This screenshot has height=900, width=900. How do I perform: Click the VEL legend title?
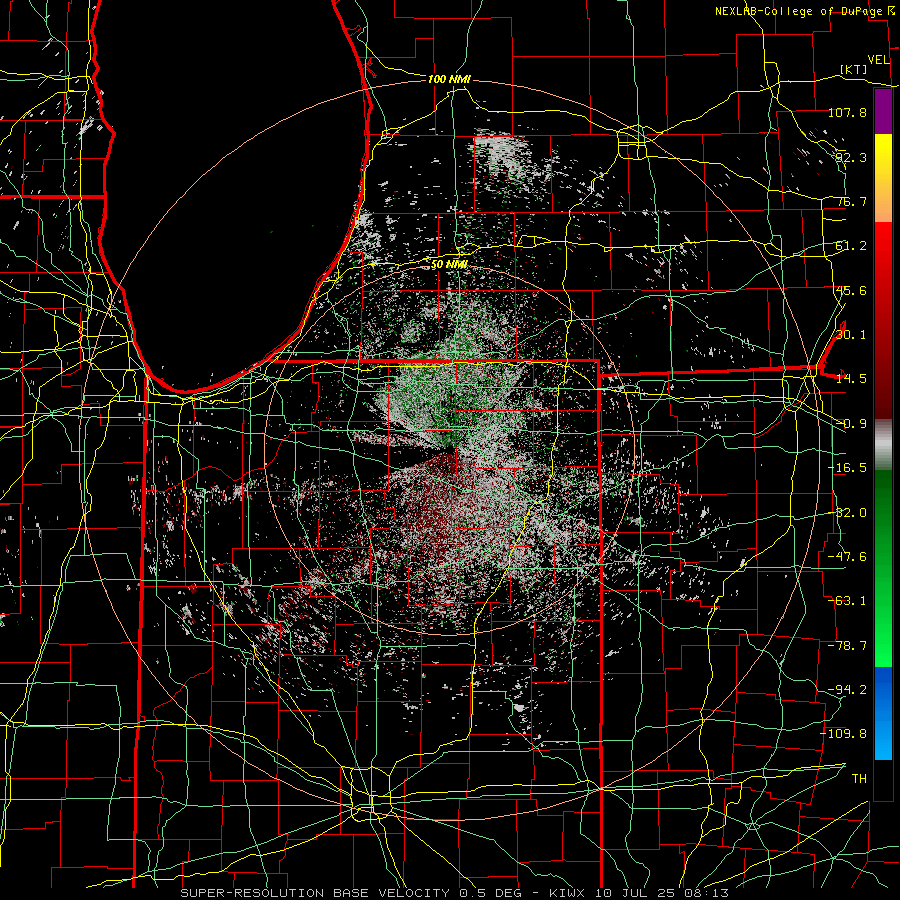[x=878, y=60]
